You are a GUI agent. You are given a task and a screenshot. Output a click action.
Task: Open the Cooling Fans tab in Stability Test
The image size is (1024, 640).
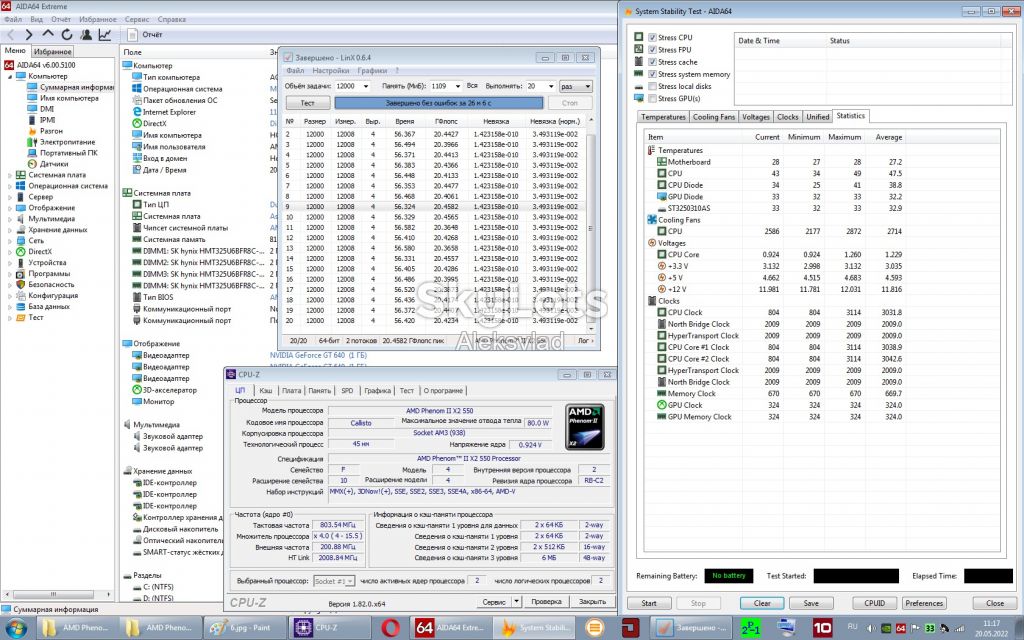tap(713, 117)
